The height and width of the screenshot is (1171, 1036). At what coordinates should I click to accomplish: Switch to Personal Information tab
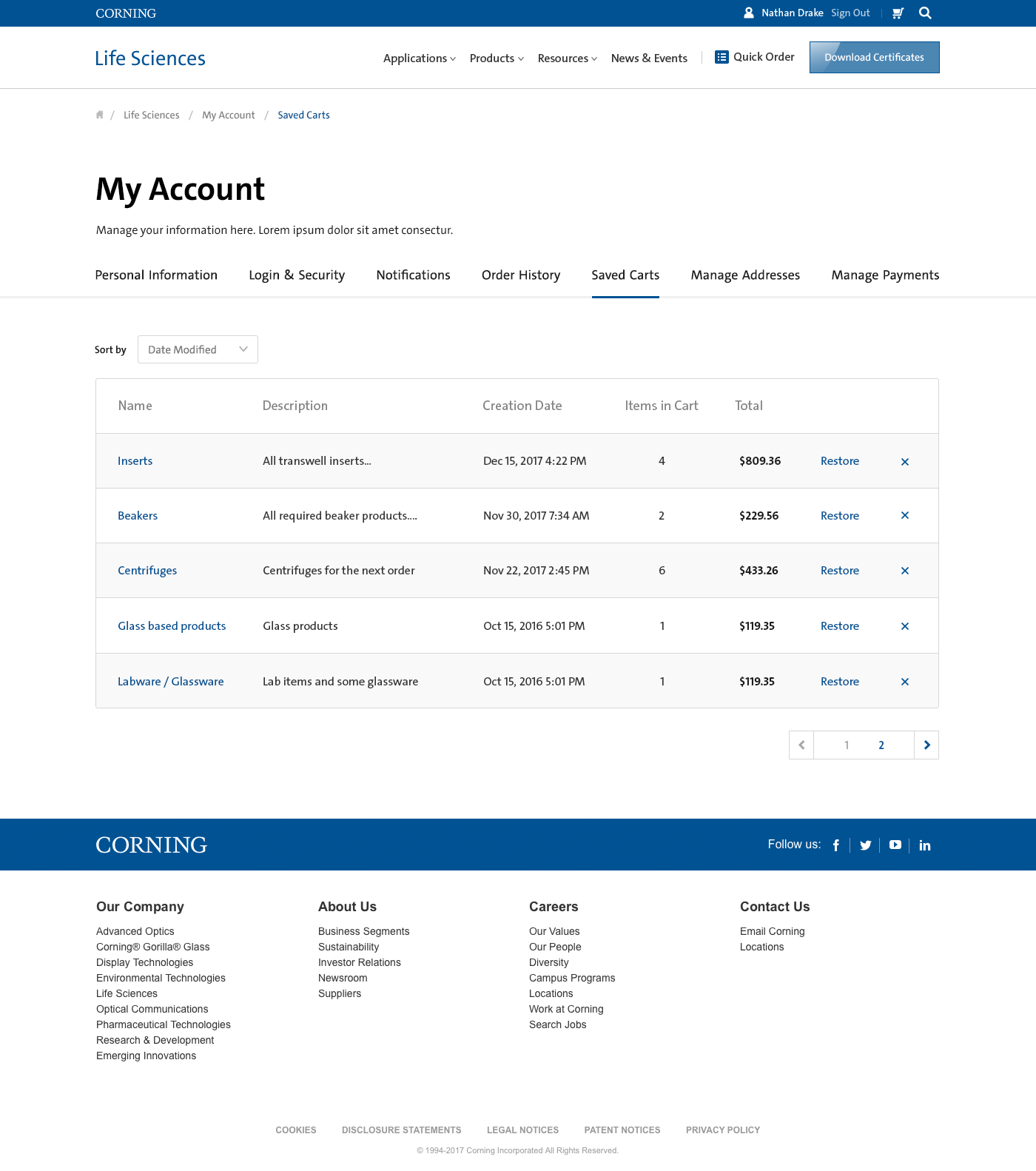[156, 275]
